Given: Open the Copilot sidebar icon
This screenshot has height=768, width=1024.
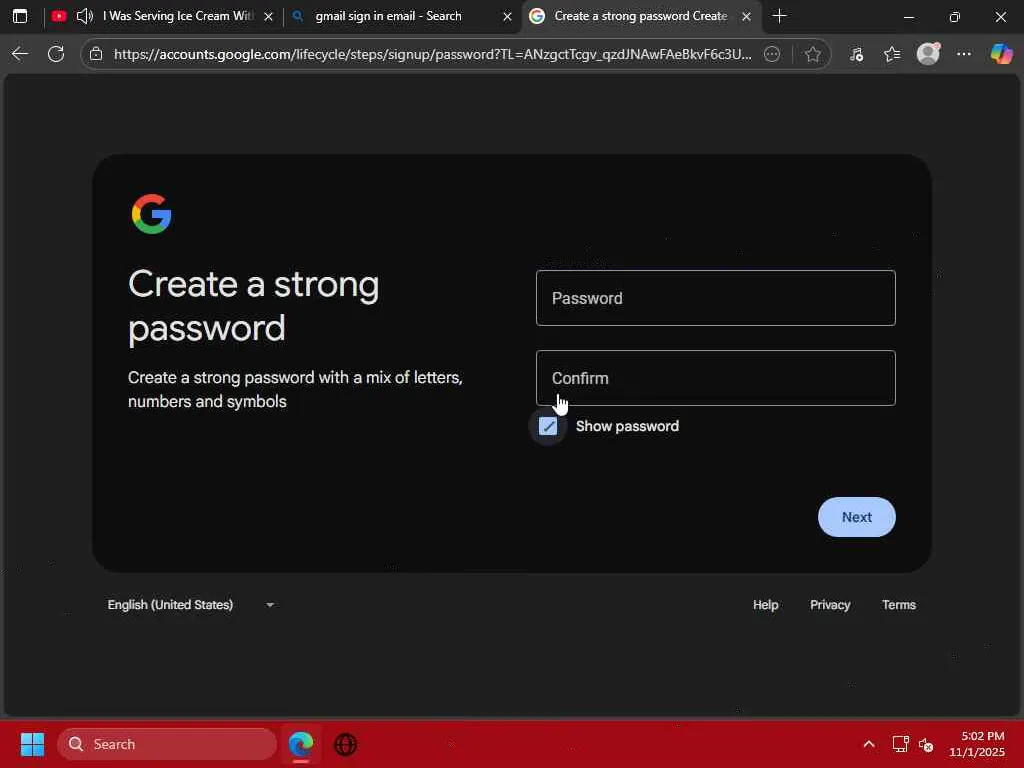Looking at the screenshot, I should tap(1001, 54).
